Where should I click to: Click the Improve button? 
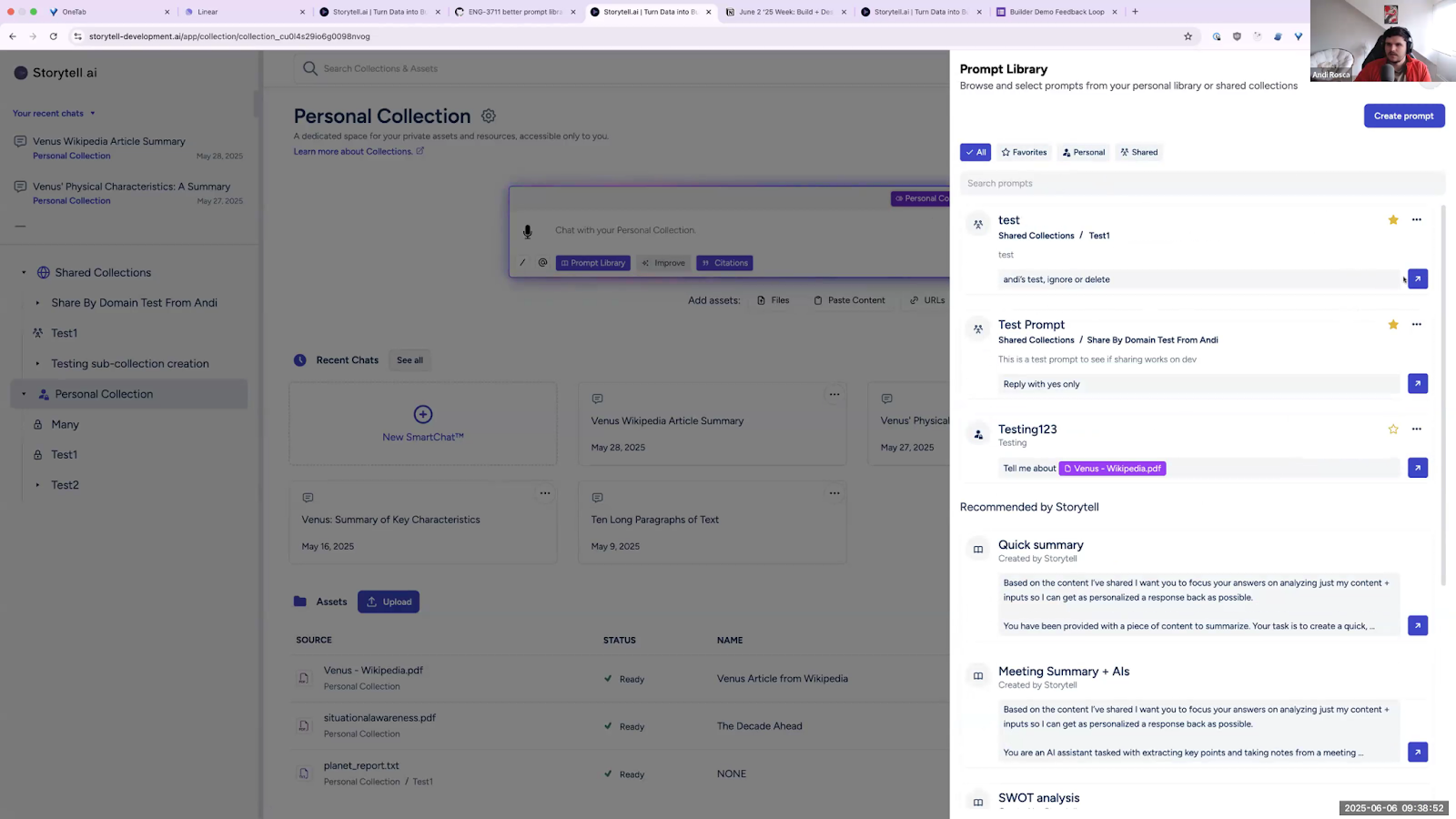[x=663, y=263]
